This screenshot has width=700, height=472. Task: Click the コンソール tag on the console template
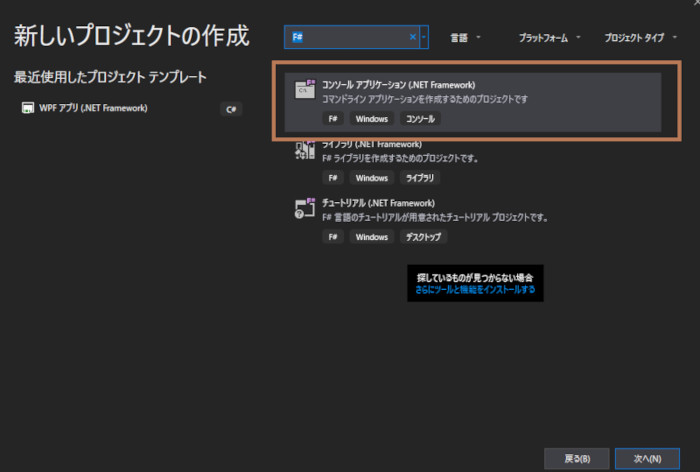pos(420,119)
